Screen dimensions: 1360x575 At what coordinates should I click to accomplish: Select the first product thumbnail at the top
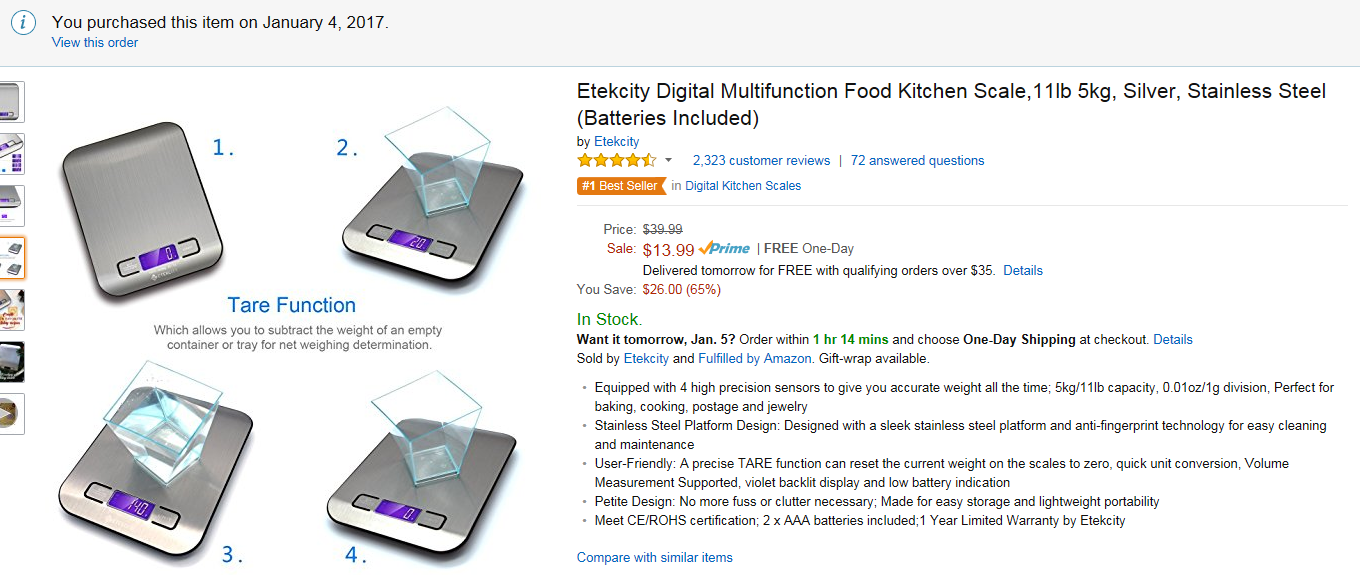(x=11, y=101)
